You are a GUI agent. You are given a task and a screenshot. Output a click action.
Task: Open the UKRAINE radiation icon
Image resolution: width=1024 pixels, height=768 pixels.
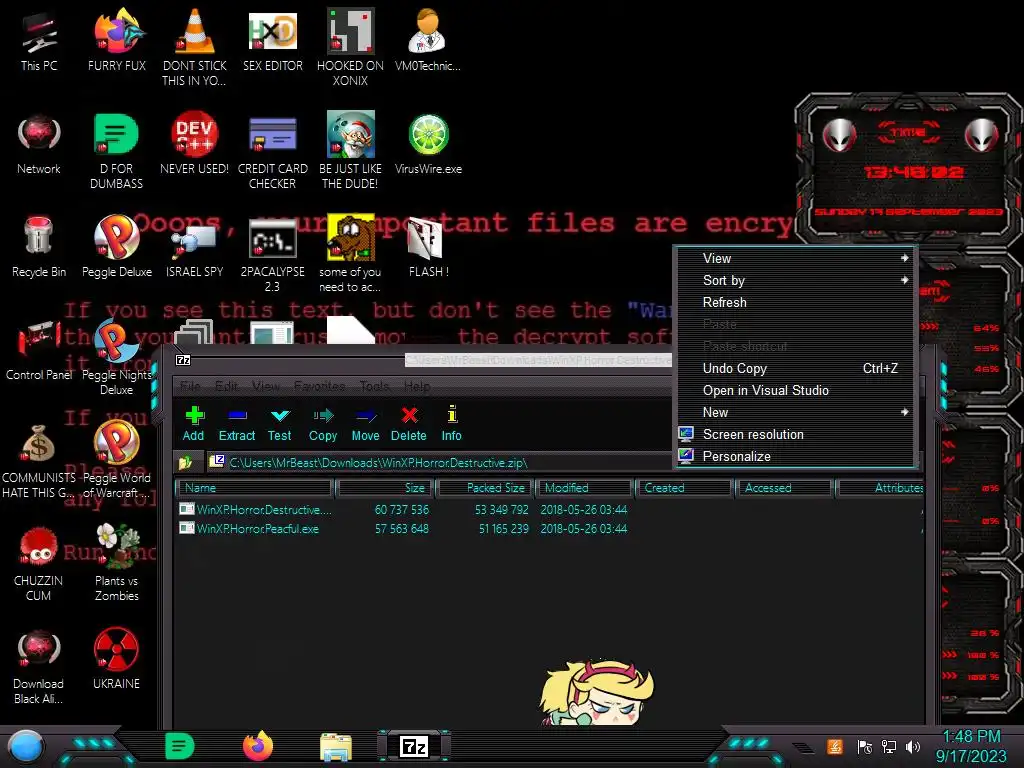[116, 658]
